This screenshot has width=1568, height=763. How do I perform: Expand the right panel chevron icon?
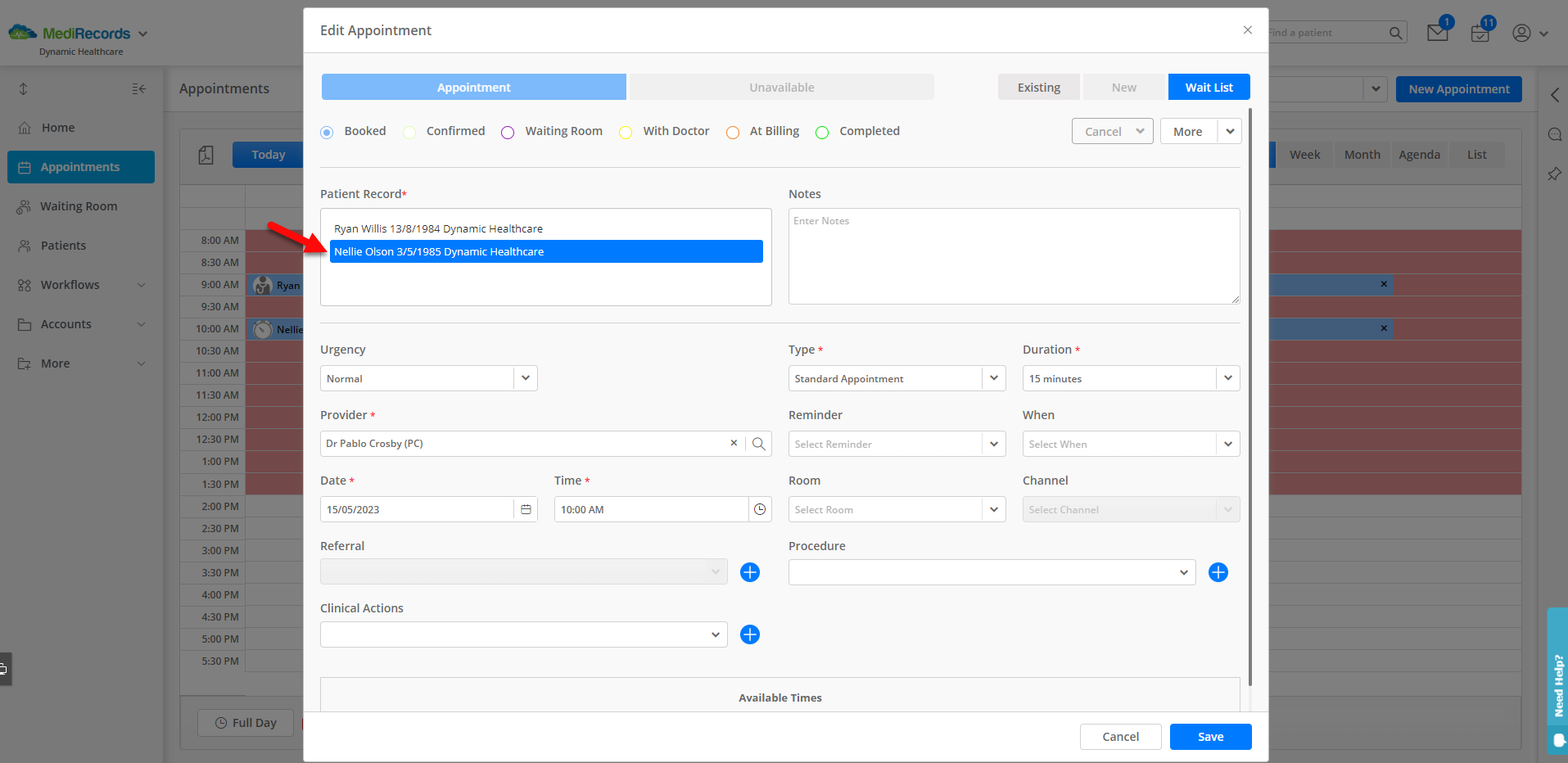pyautogui.click(x=1555, y=95)
